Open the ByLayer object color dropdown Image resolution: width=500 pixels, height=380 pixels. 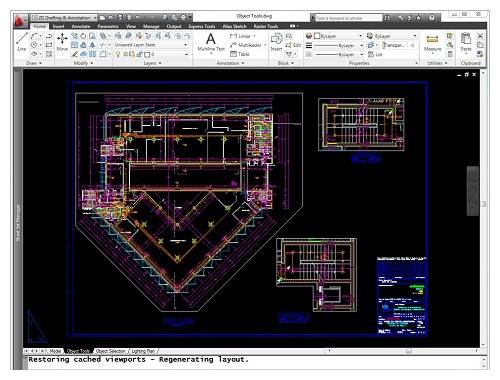click(338, 36)
